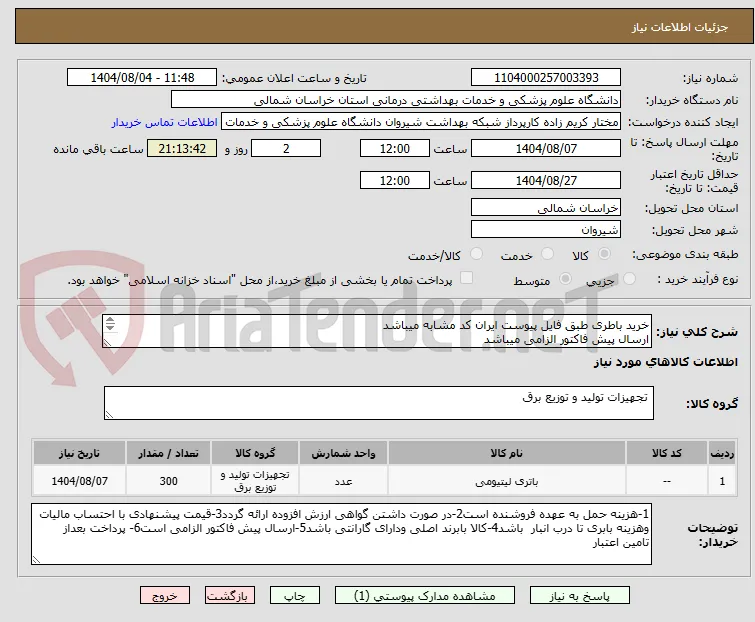Click the بازگشت back button
Viewport: 755px width, 622px height.
pyautogui.click(x=230, y=596)
